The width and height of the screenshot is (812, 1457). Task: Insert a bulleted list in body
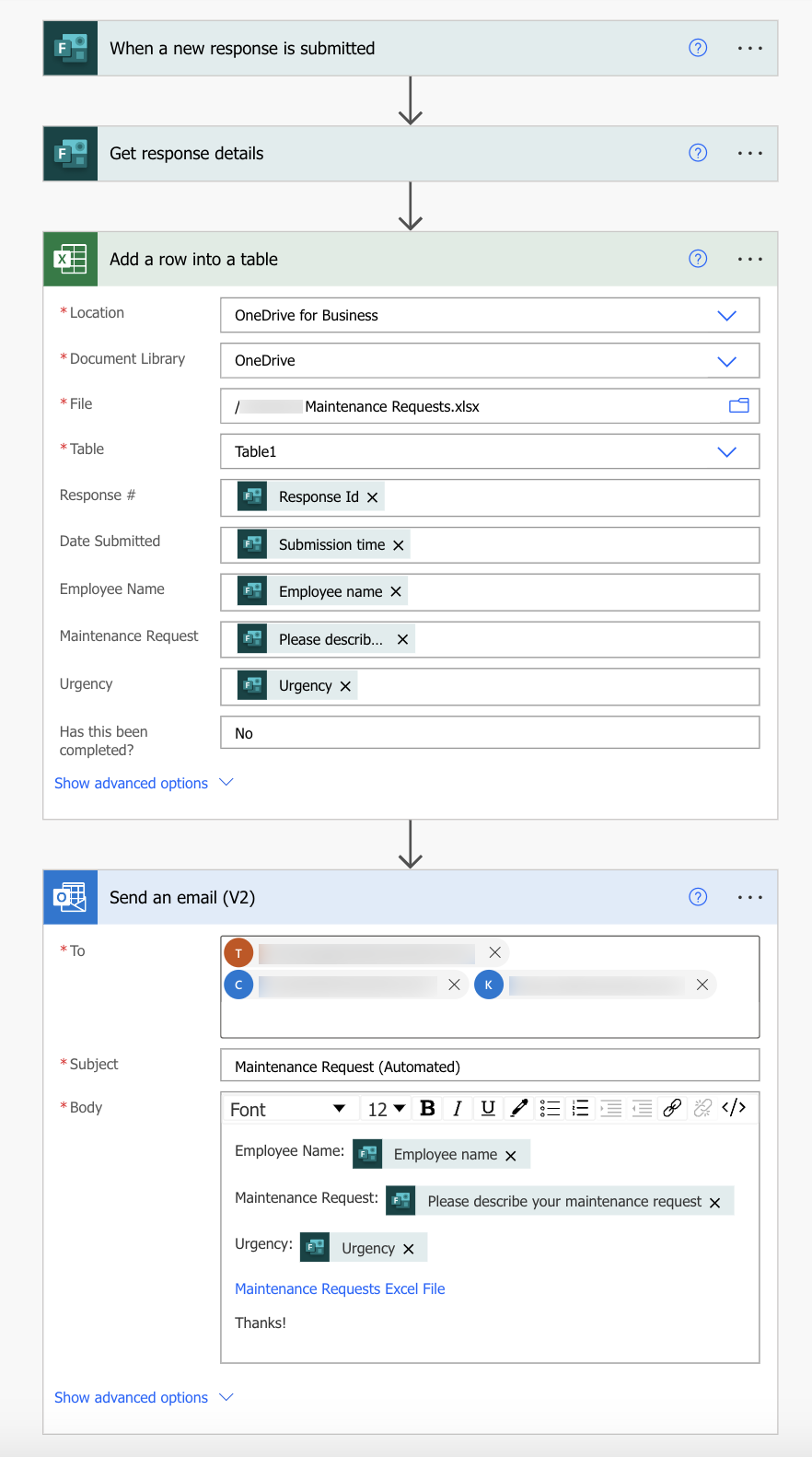[x=550, y=1108]
